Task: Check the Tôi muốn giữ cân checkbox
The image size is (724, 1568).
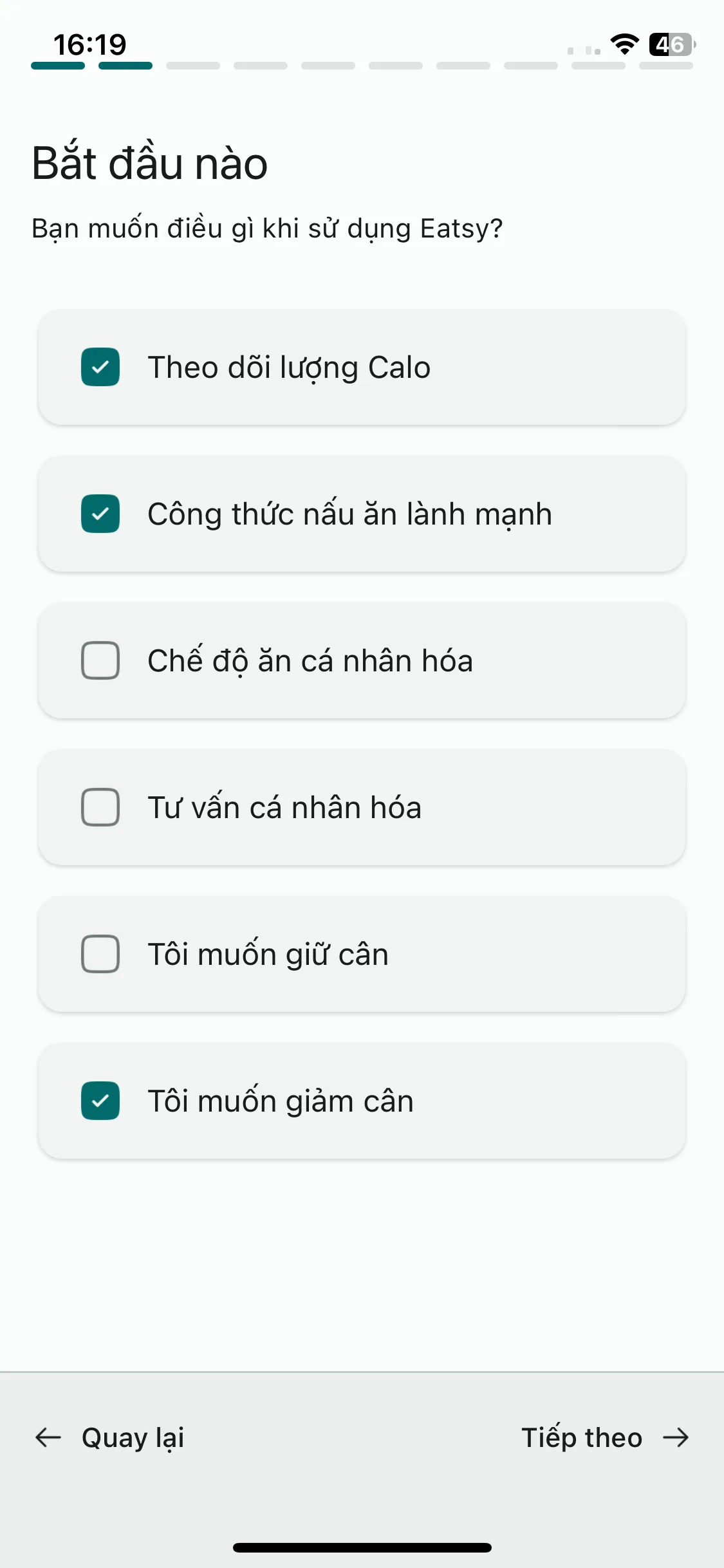Action: coord(100,954)
